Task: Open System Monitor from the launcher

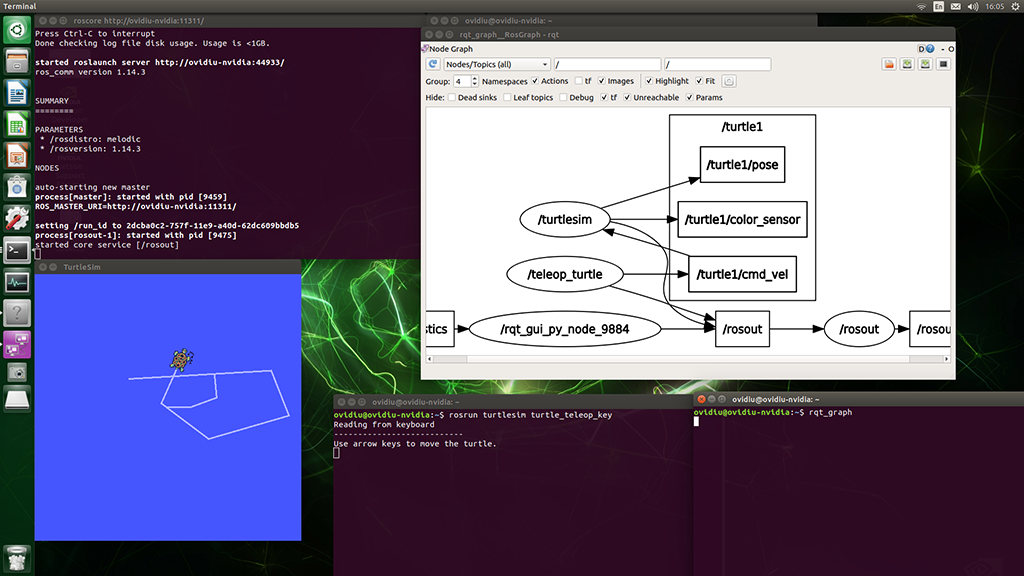Action: pyautogui.click(x=17, y=281)
